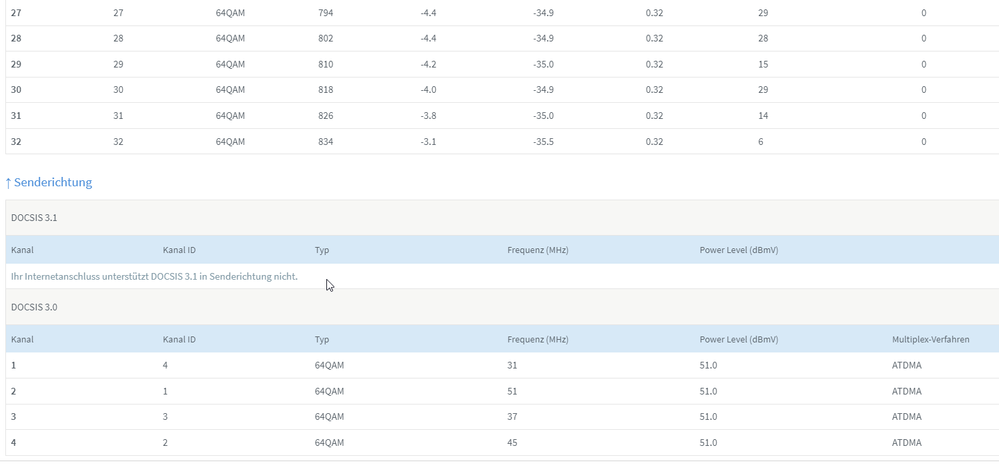Select frequency 794 in row 27
Image resolution: width=999 pixels, height=476 pixels.
pyautogui.click(x=326, y=13)
